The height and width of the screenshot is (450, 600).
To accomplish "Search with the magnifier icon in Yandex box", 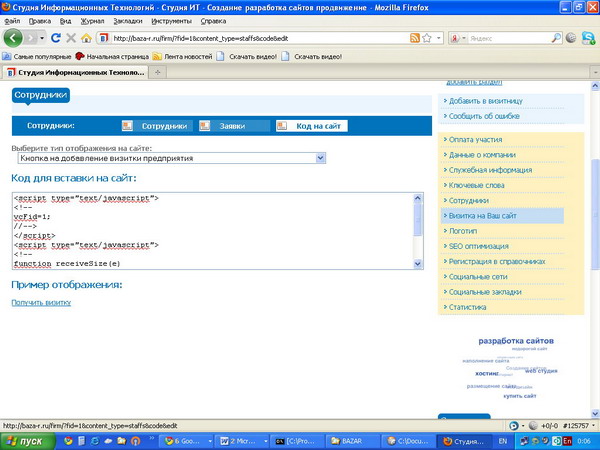I will point(556,38).
